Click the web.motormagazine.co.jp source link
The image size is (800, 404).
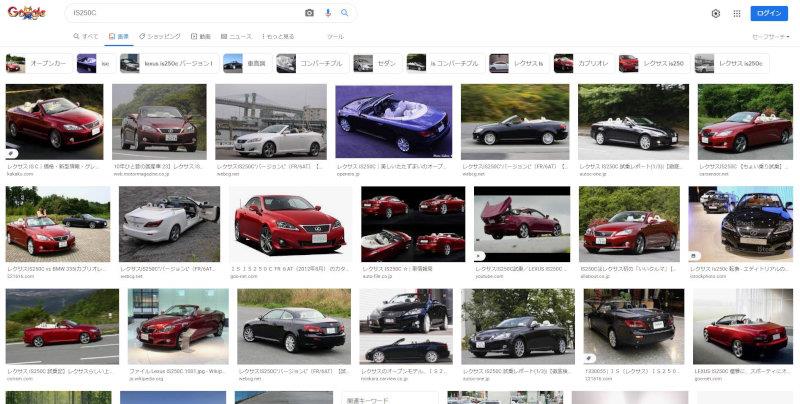pyautogui.click(x=139, y=174)
